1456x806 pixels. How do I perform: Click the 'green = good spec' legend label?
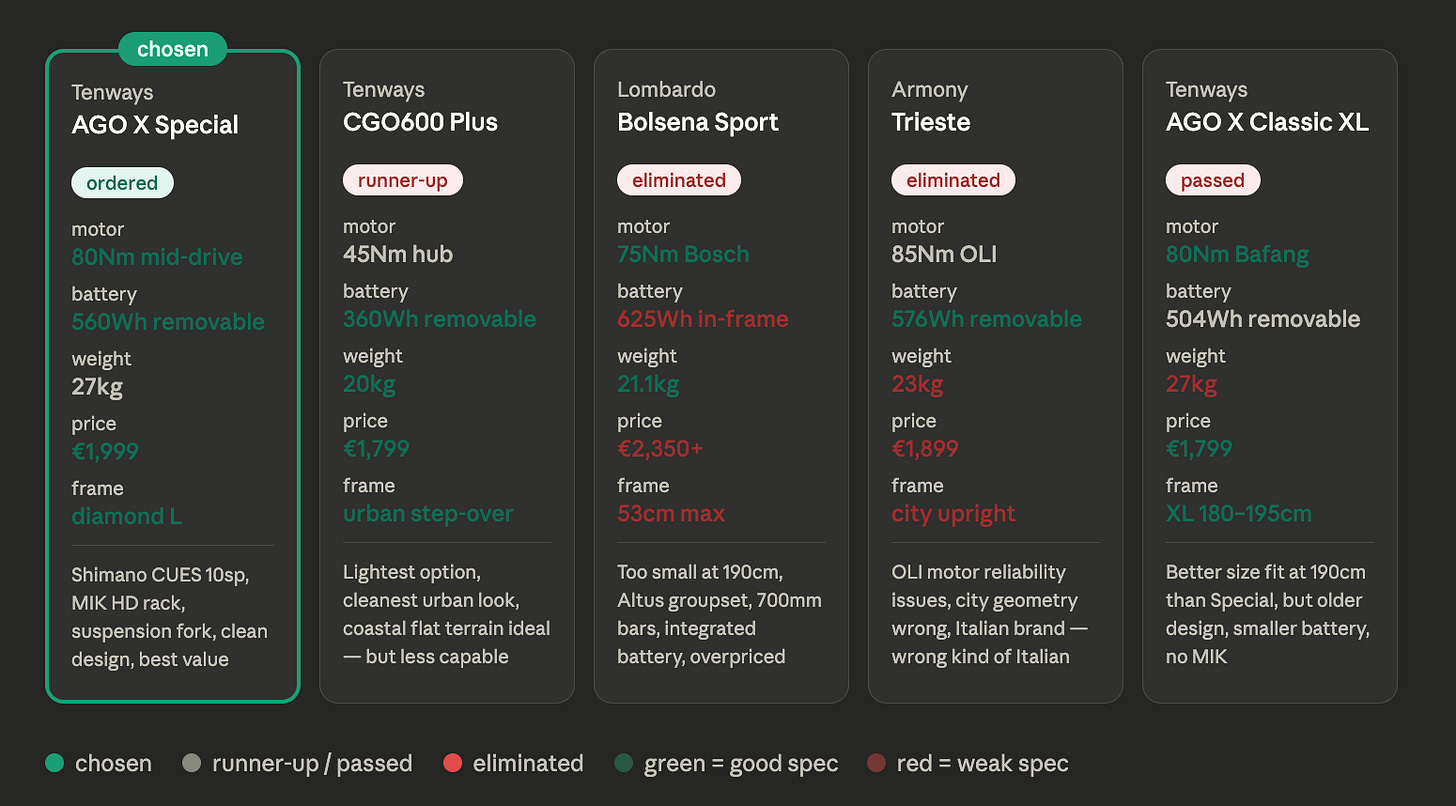coord(741,764)
